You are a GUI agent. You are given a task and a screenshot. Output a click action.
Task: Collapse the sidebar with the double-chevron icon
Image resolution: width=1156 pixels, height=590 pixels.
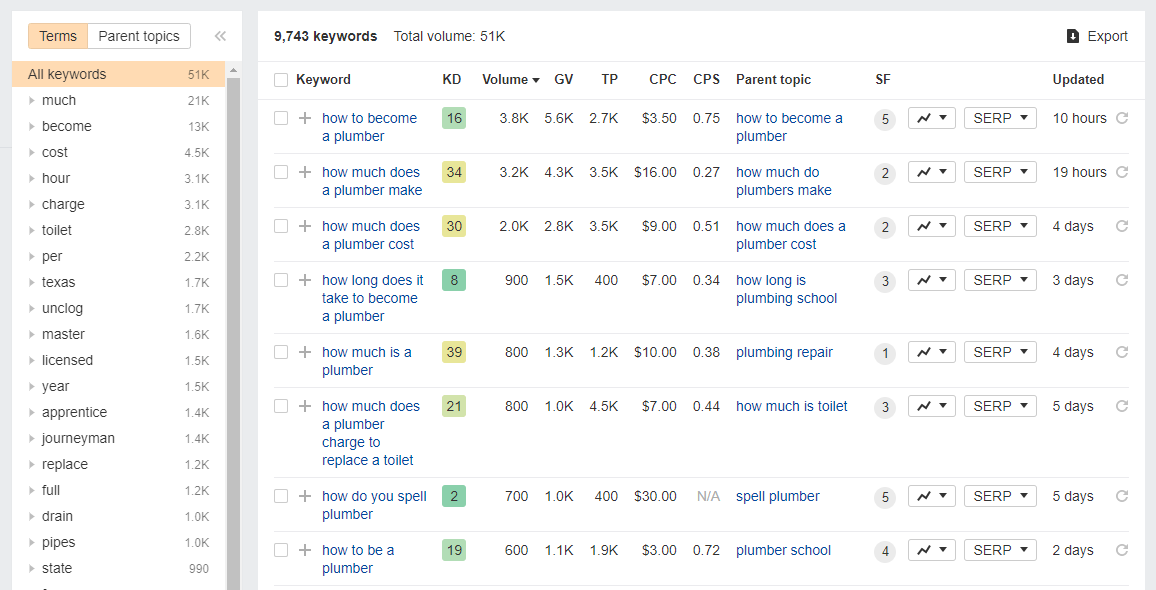tap(220, 36)
